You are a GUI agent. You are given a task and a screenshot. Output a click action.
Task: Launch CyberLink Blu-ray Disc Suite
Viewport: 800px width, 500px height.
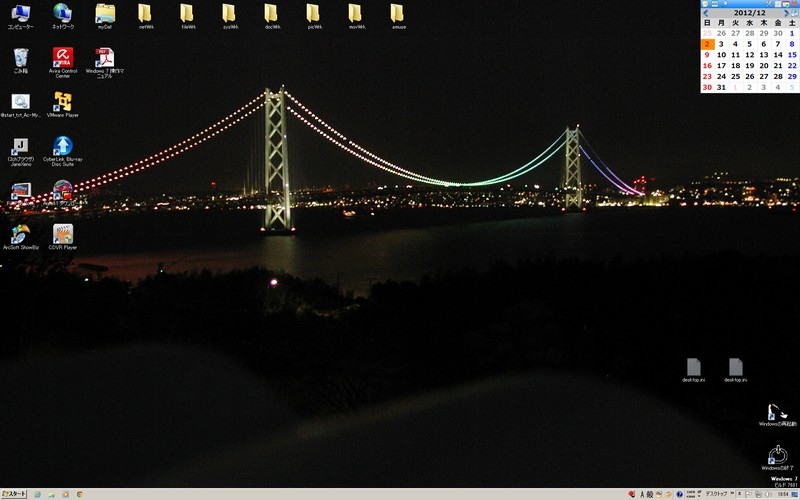coord(62,146)
